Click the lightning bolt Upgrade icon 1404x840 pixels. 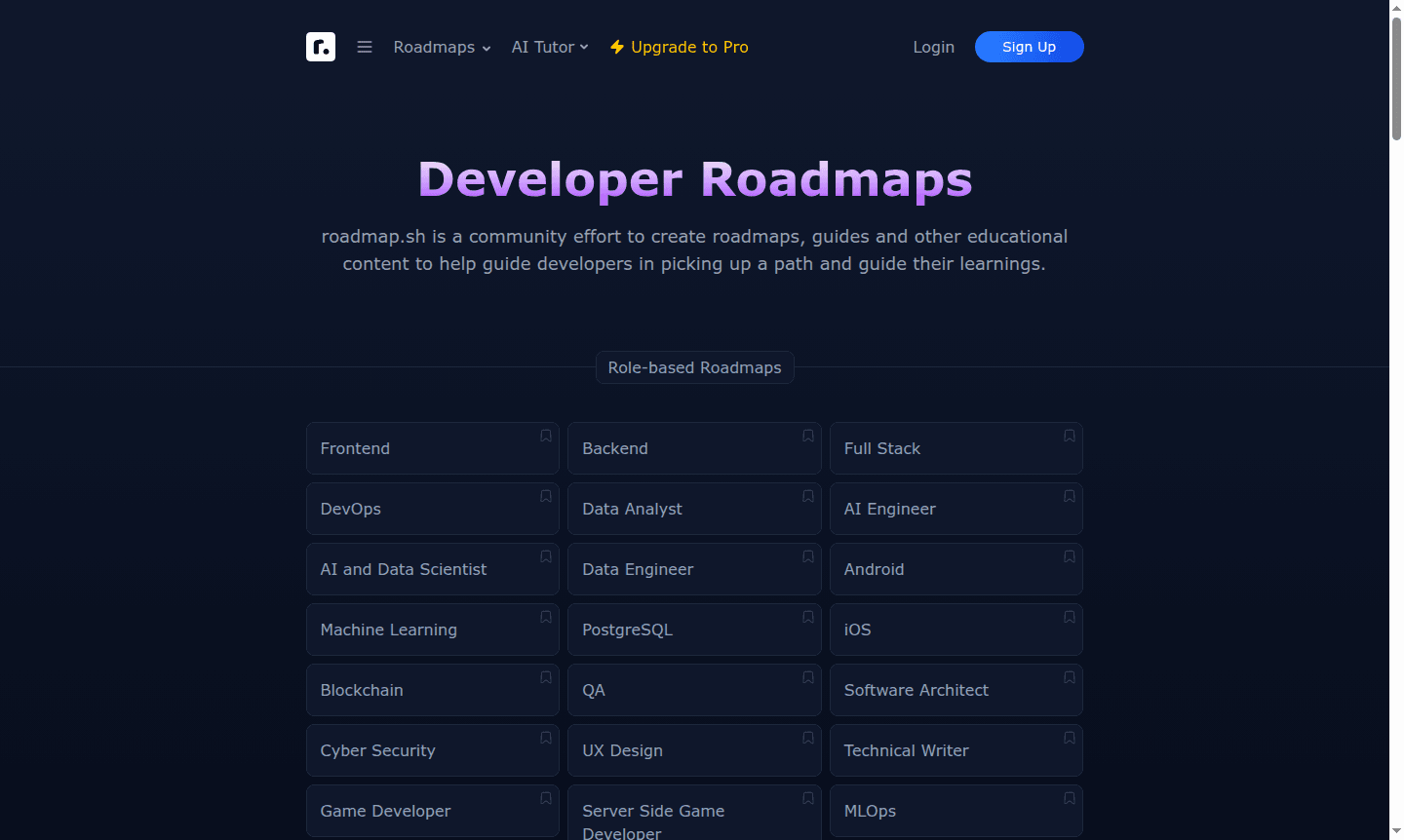(x=616, y=46)
